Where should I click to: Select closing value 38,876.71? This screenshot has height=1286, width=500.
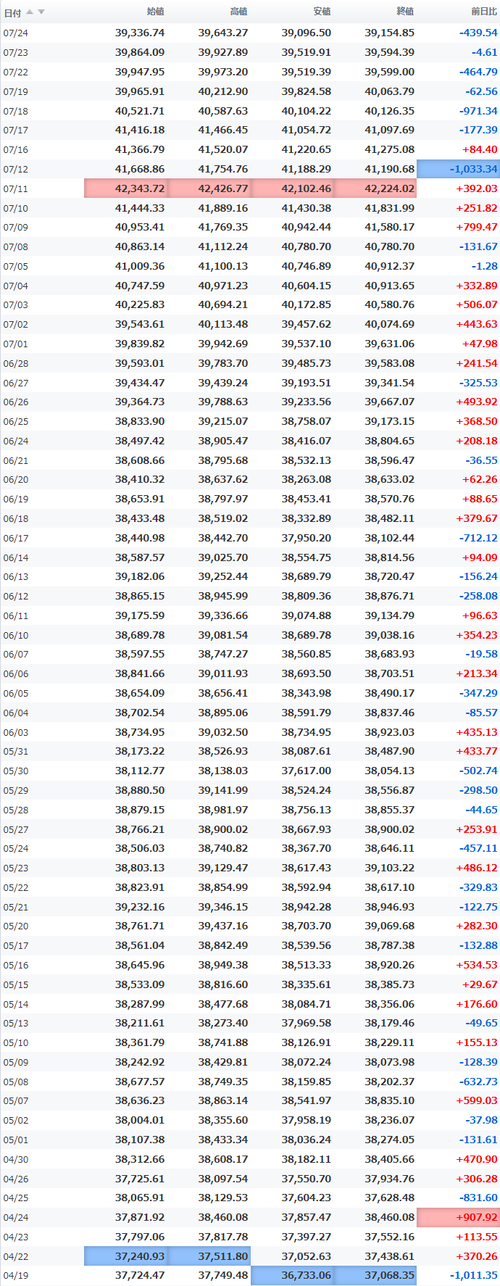(x=389, y=595)
